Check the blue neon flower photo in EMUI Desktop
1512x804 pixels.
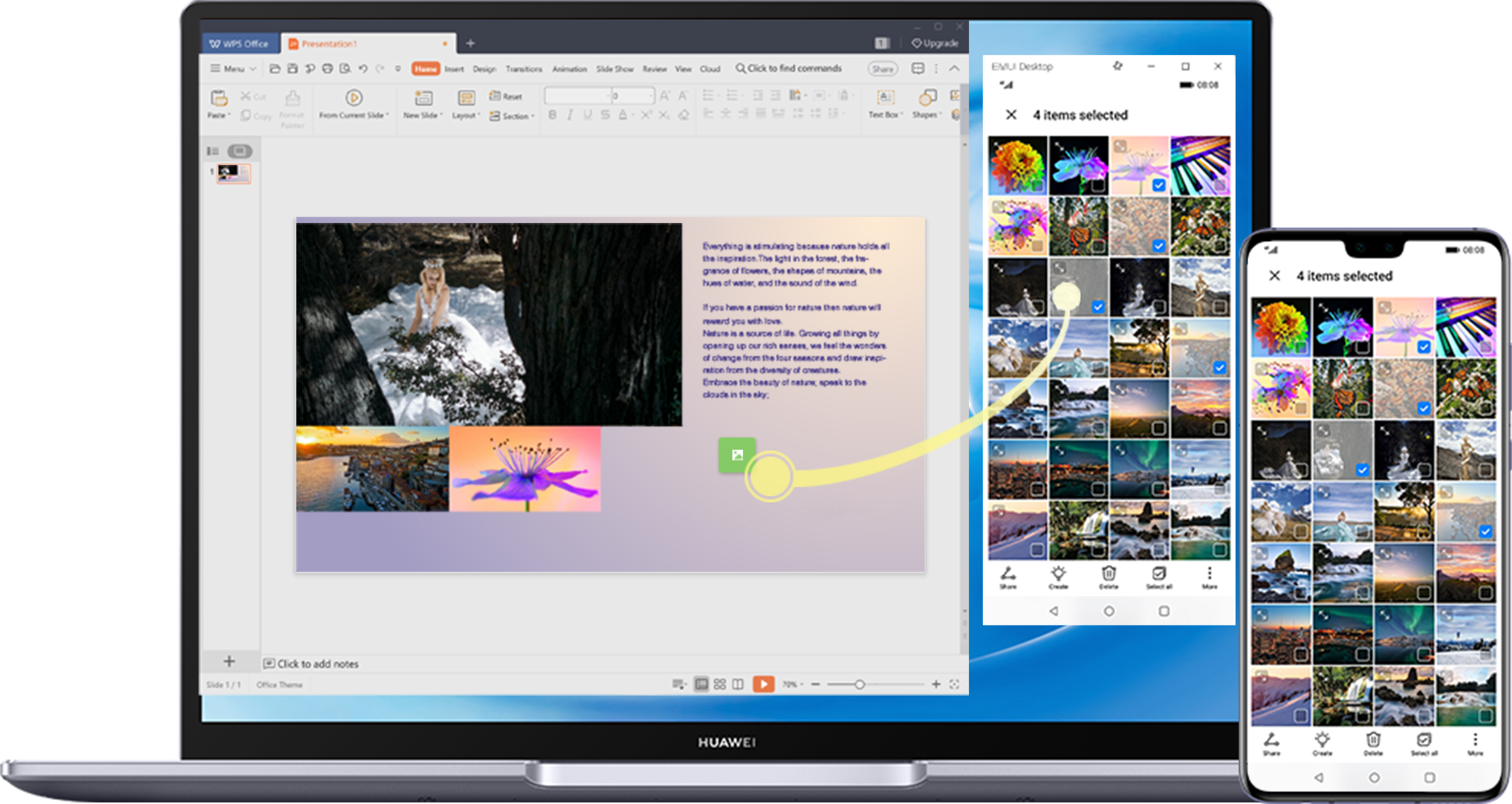point(1098,185)
